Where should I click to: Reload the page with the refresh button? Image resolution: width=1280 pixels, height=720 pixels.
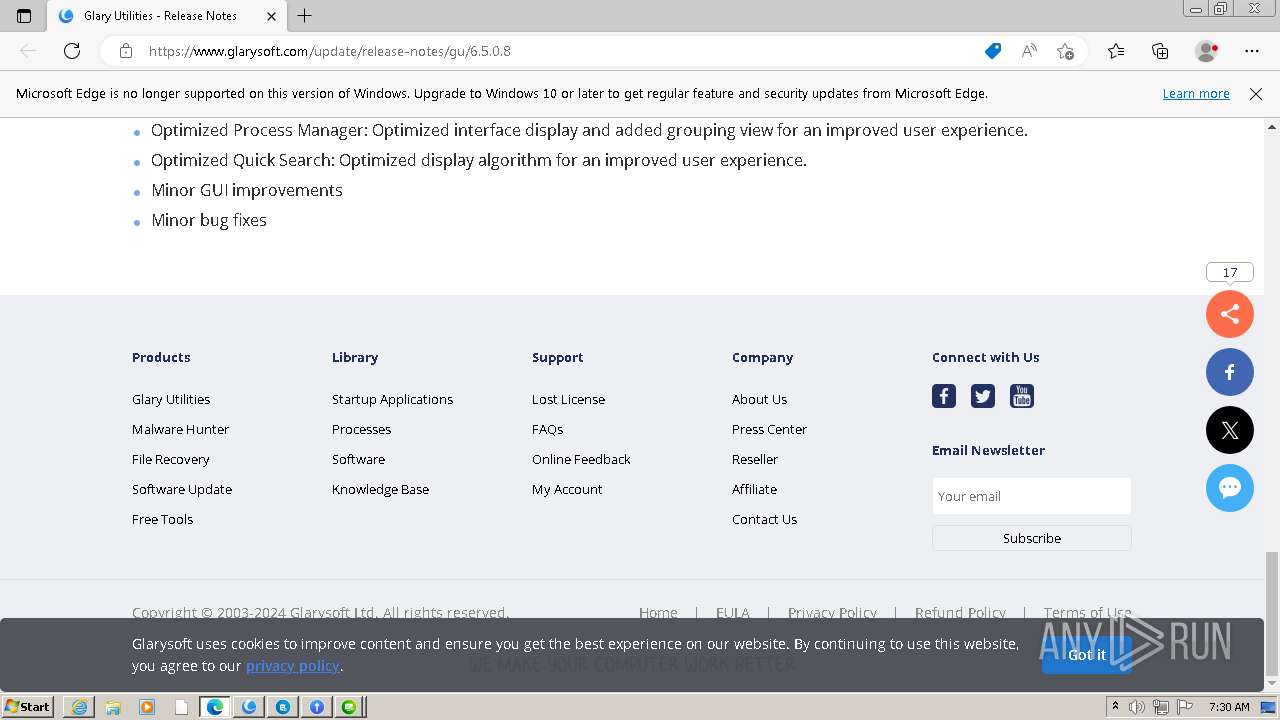[72, 51]
